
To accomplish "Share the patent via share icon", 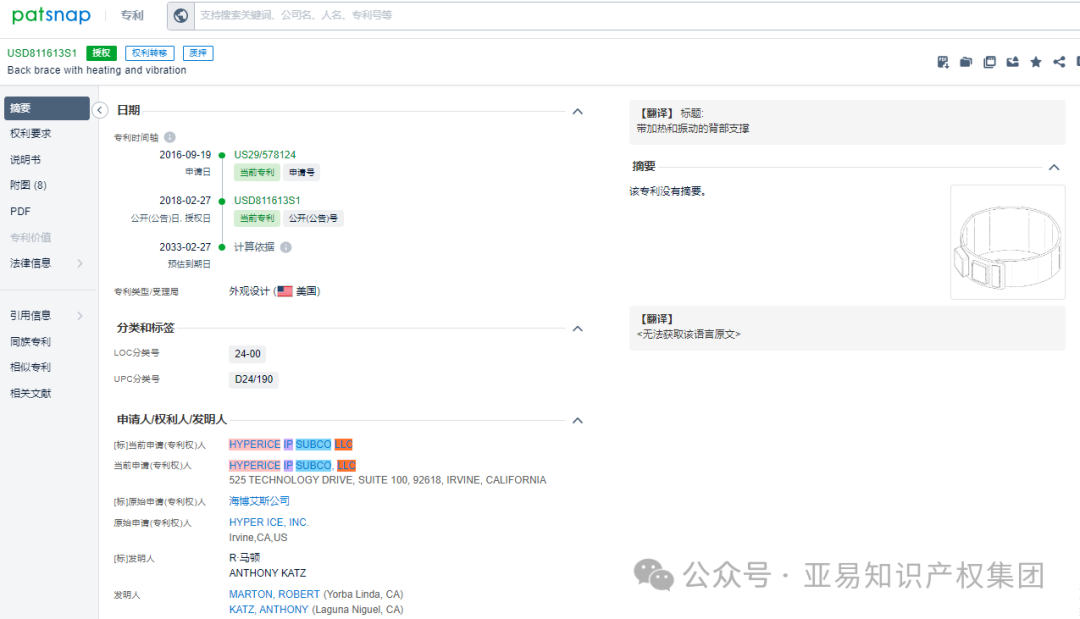I will pos(1058,61).
